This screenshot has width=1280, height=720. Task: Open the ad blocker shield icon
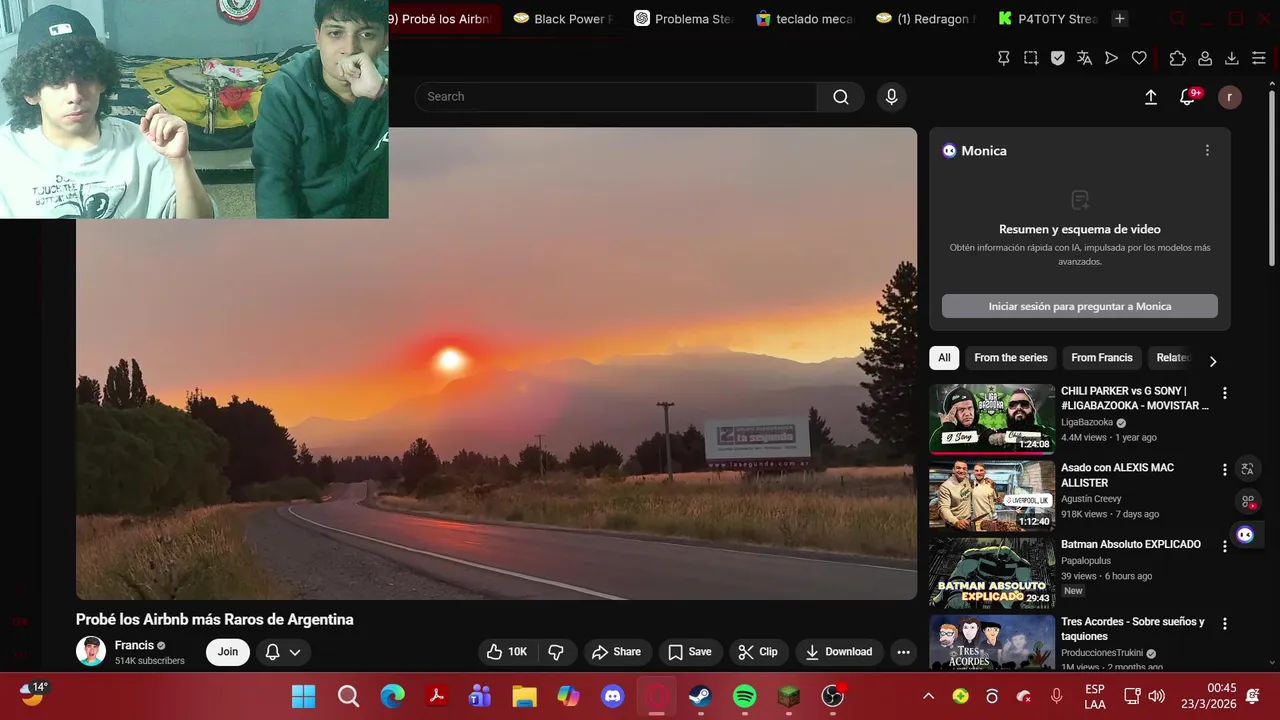pos(1058,58)
